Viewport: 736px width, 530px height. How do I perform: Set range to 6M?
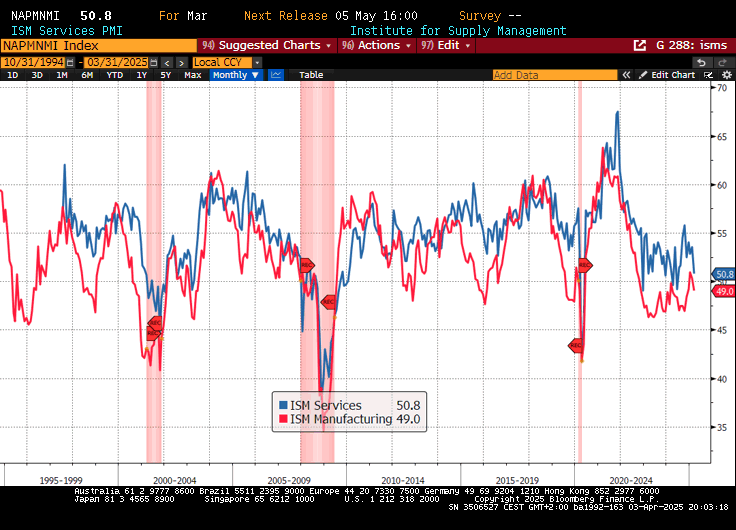click(87, 75)
